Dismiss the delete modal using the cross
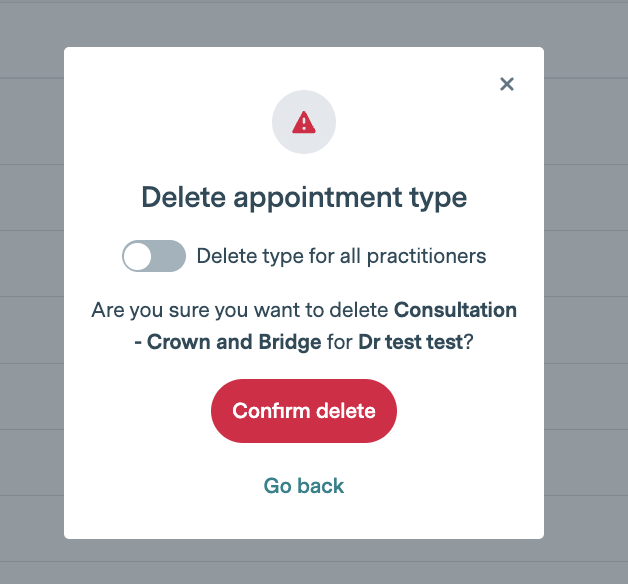This screenshot has width=628, height=584. click(507, 84)
